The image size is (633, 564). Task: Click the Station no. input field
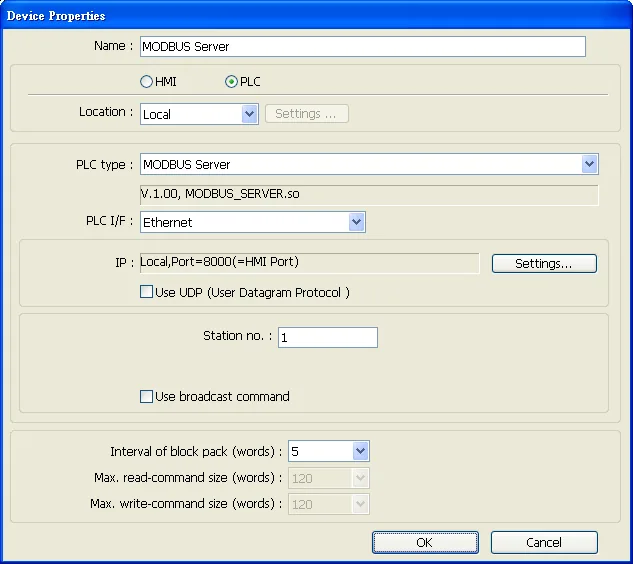328,338
